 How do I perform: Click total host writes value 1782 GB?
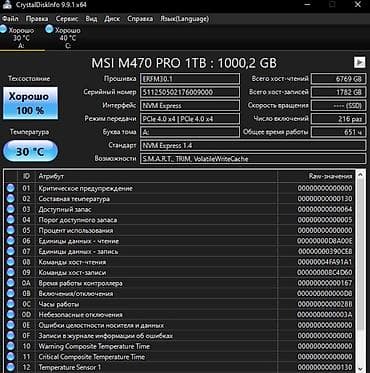coord(338,92)
